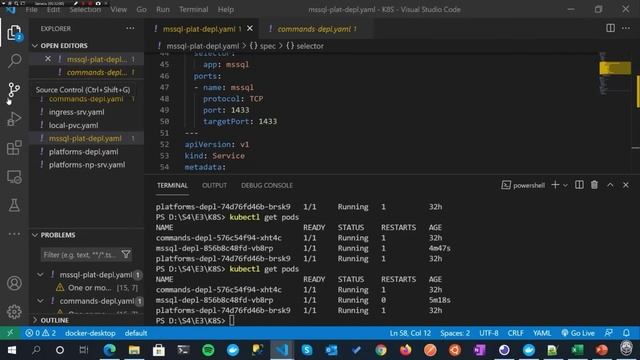640x360 pixels.
Task: Open the Selection menu
Action: point(85,9)
